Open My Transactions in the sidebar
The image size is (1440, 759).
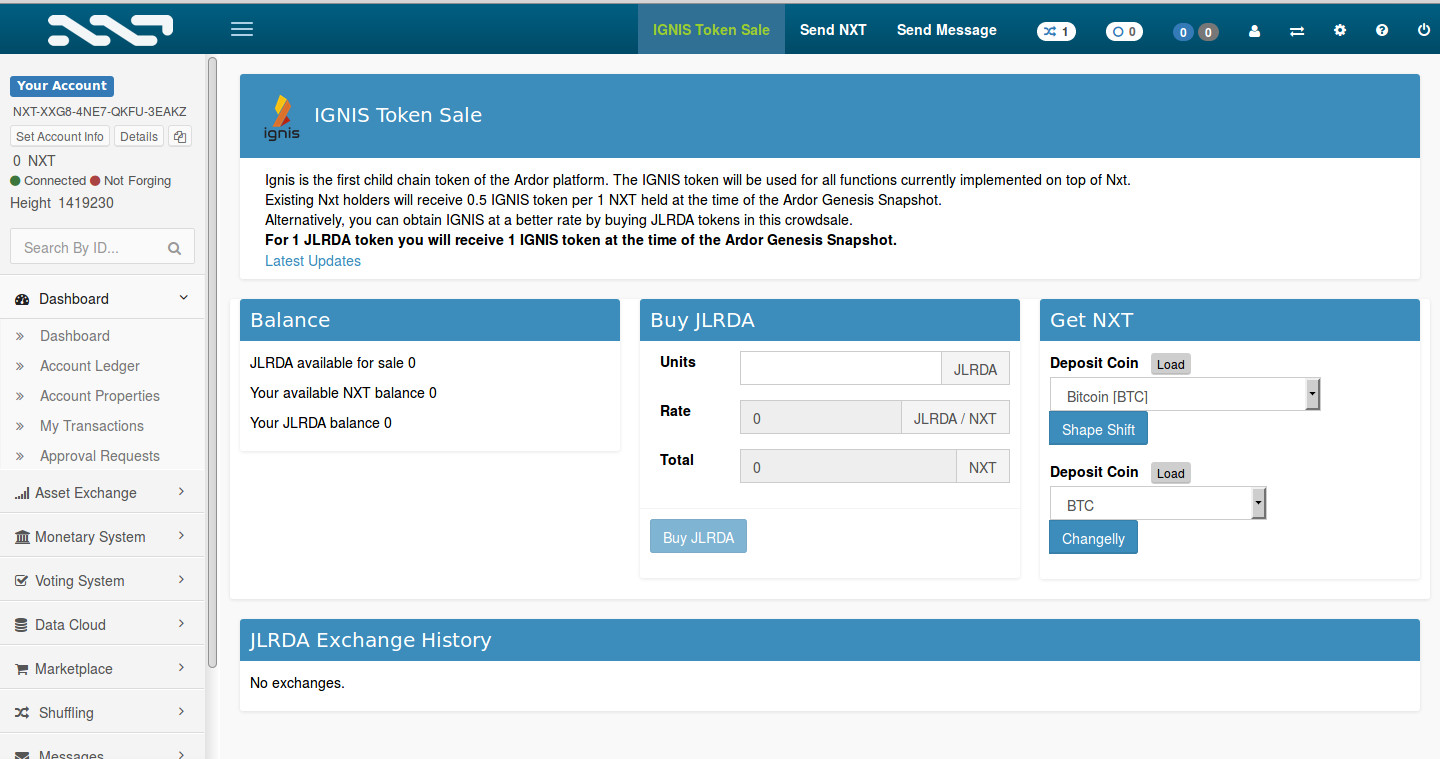click(92, 426)
